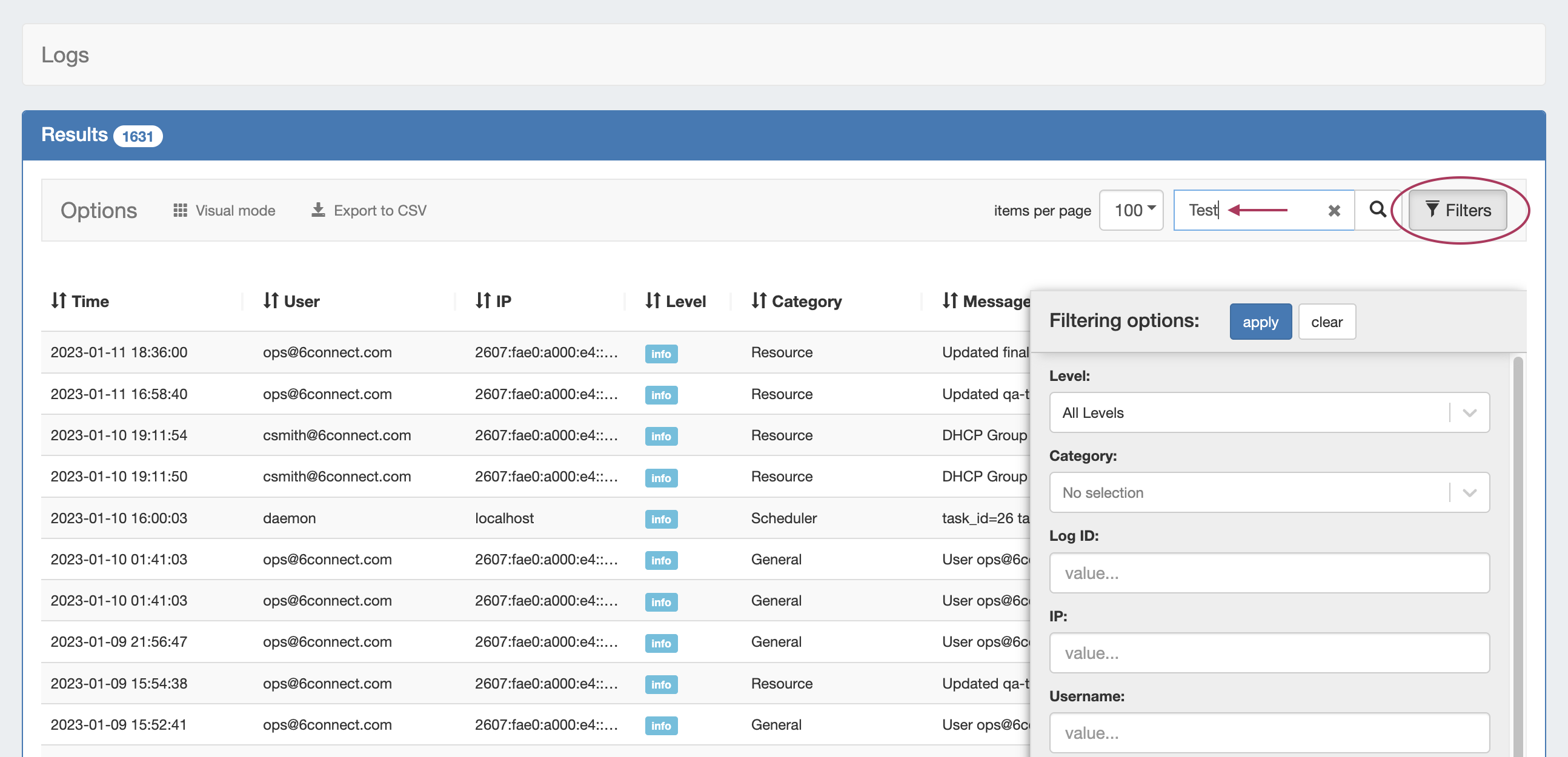Click the magnifying glass search icon
This screenshot has height=757, width=1568.
tap(1378, 210)
